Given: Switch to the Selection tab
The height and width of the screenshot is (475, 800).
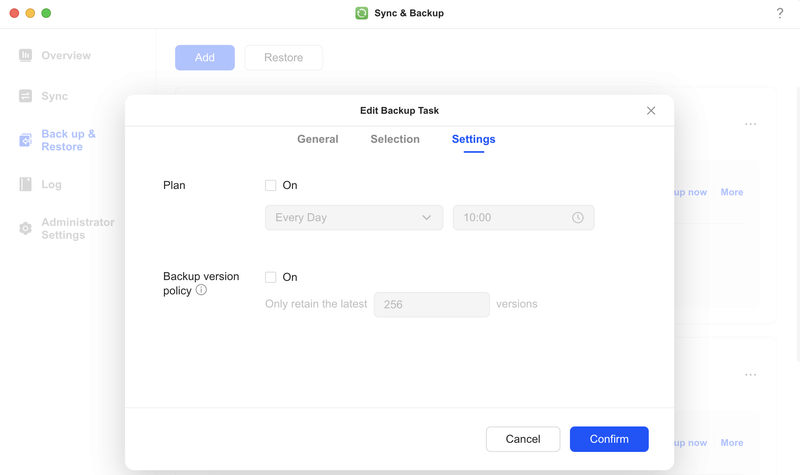Looking at the screenshot, I should pyautogui.click(x=395, y=139).
